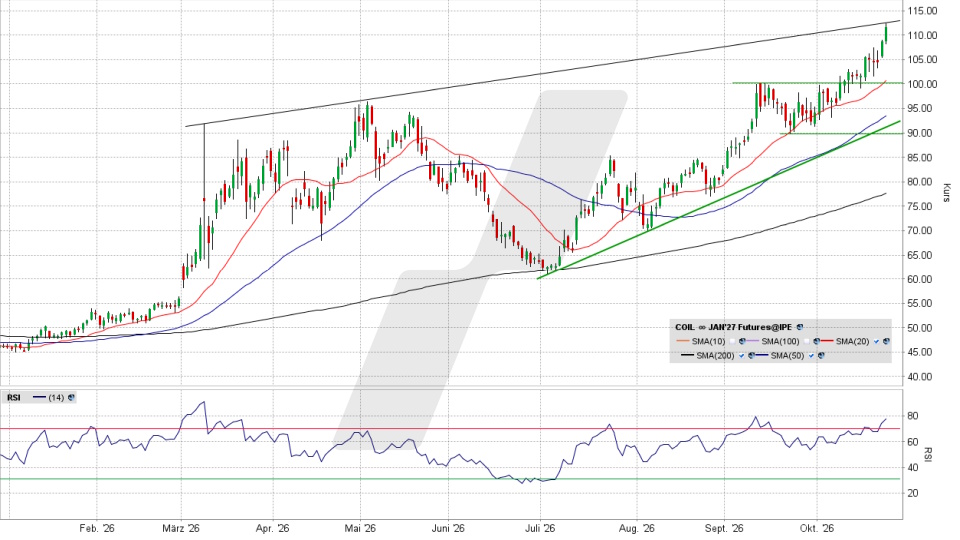Click the Feb. '26 date label

97,528
